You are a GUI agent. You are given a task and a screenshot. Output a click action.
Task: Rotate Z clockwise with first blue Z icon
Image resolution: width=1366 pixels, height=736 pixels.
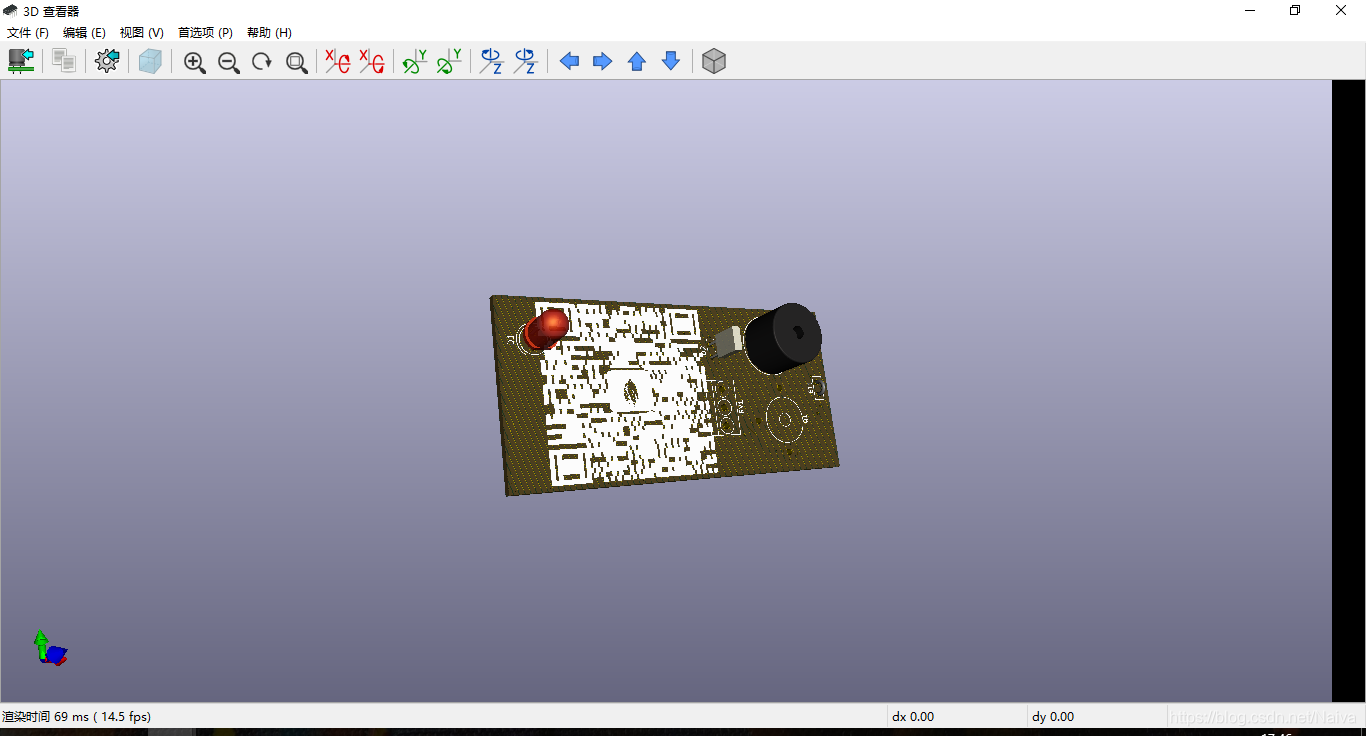coord(492,62)
